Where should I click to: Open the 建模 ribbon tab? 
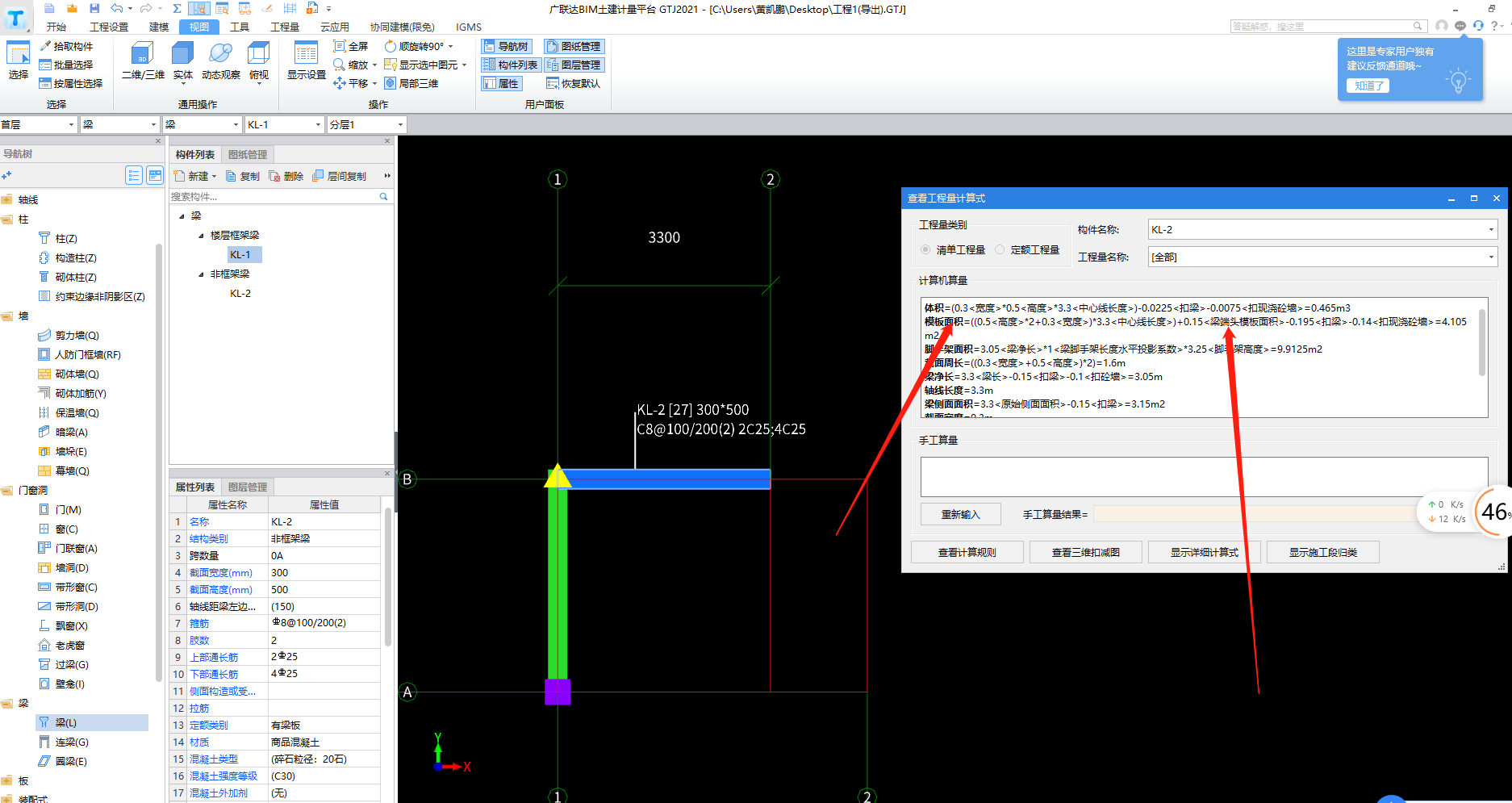click(x=159, y=27)
